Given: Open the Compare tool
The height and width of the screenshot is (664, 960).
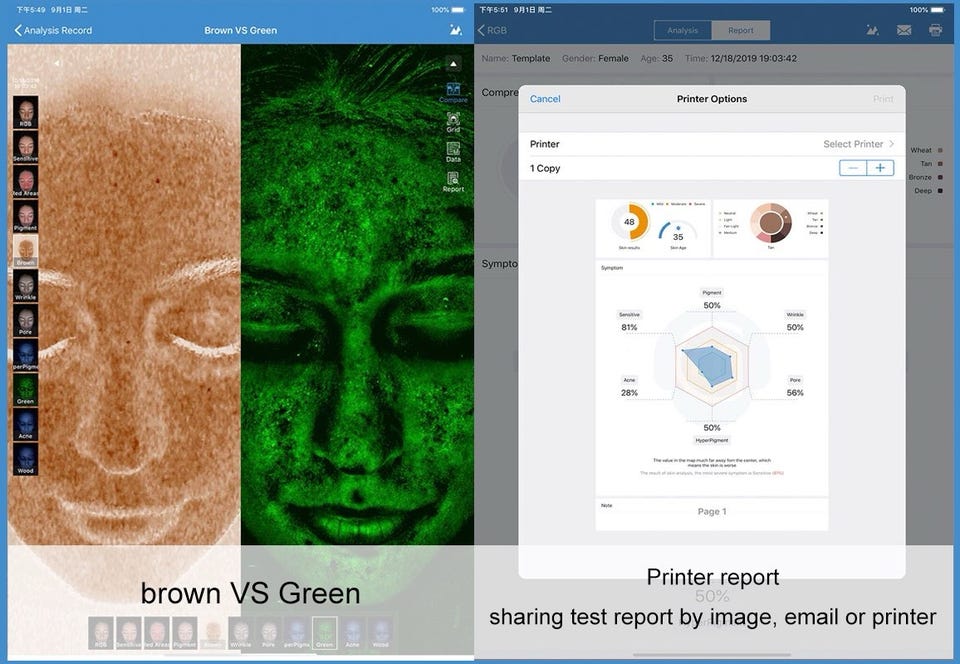Looking at the screenshot, I should (453, 92).
